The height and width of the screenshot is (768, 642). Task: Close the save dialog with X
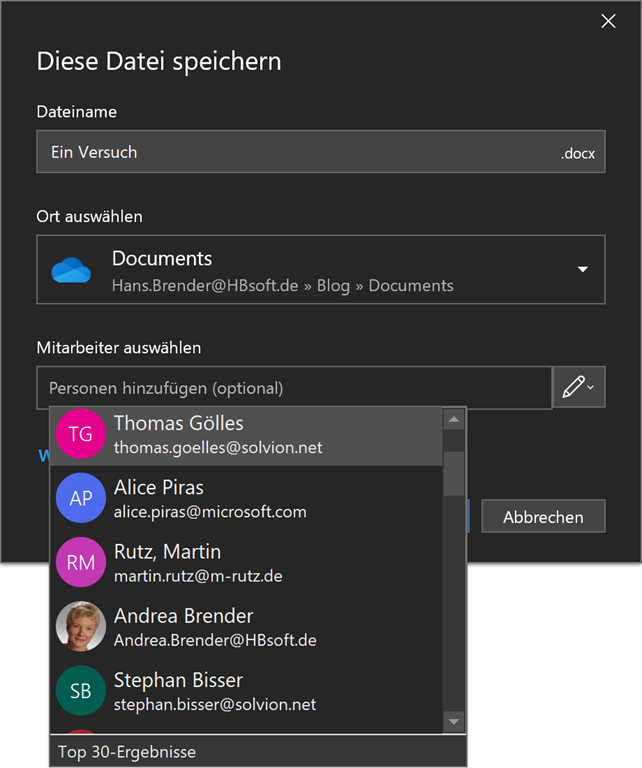pos(608,21)
